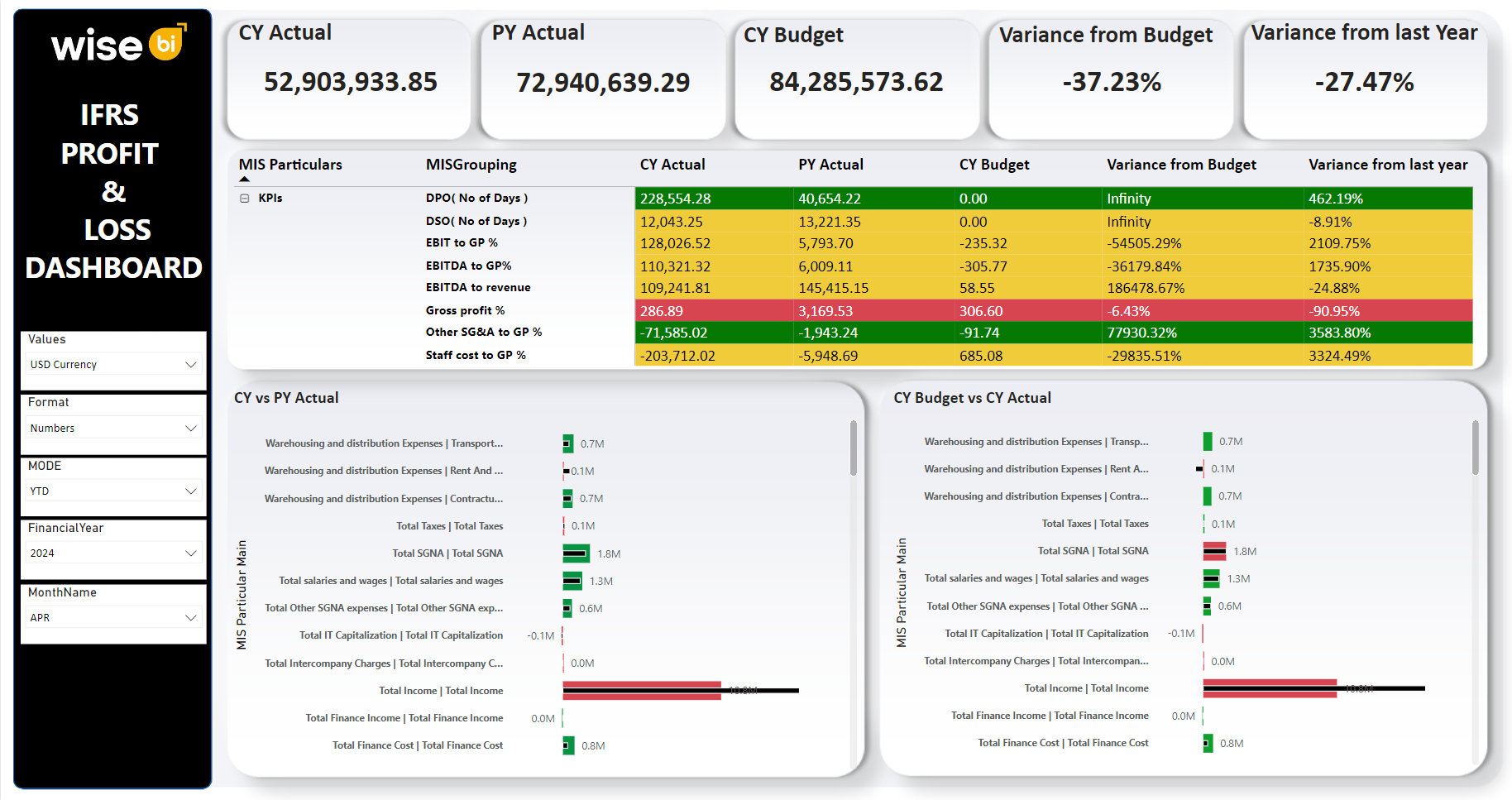The width and height of the screenshot is (1512, 800).
Task: Open the FinancialYear 2024 dropdown
Action: 113,553
